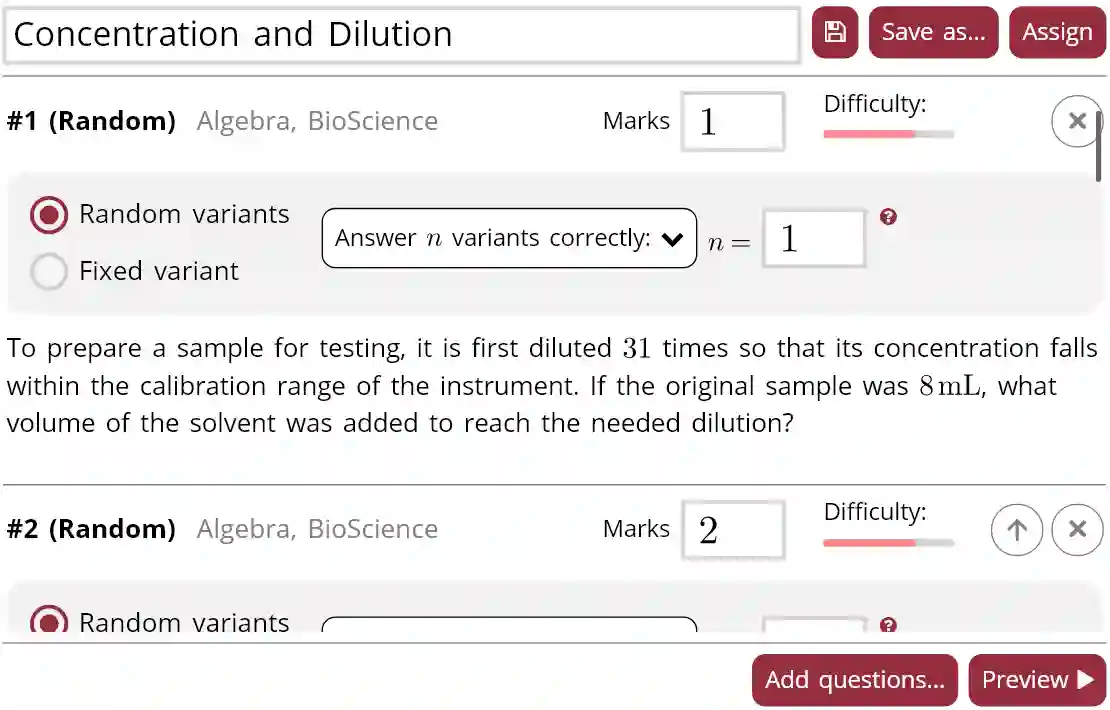Click Save as... to duplicate the quiz

[x=933, y=32]
